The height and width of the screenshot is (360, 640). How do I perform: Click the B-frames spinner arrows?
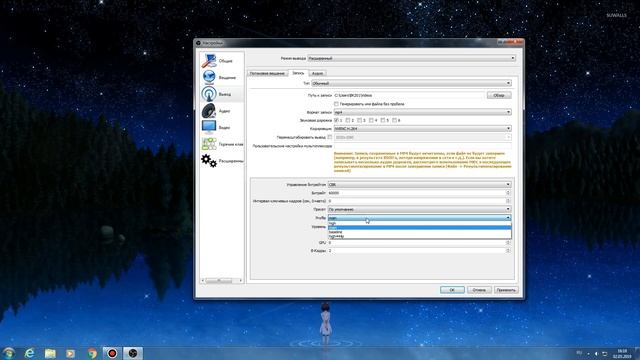(508, 251)
